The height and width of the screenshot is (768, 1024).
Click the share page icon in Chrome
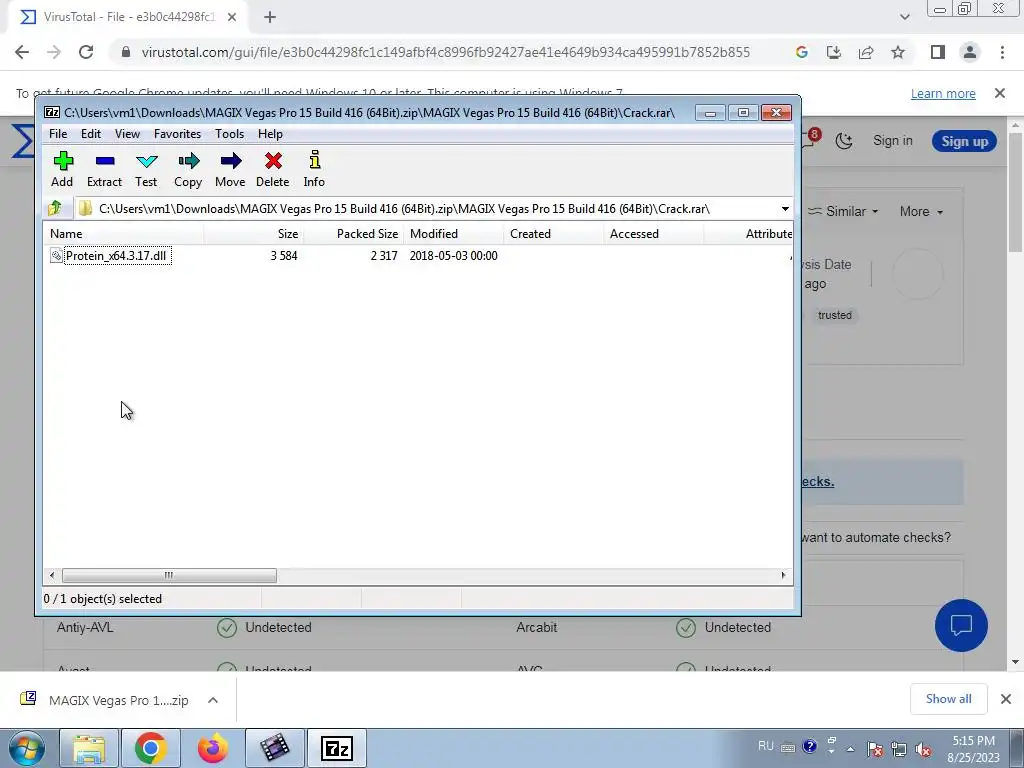866,52
